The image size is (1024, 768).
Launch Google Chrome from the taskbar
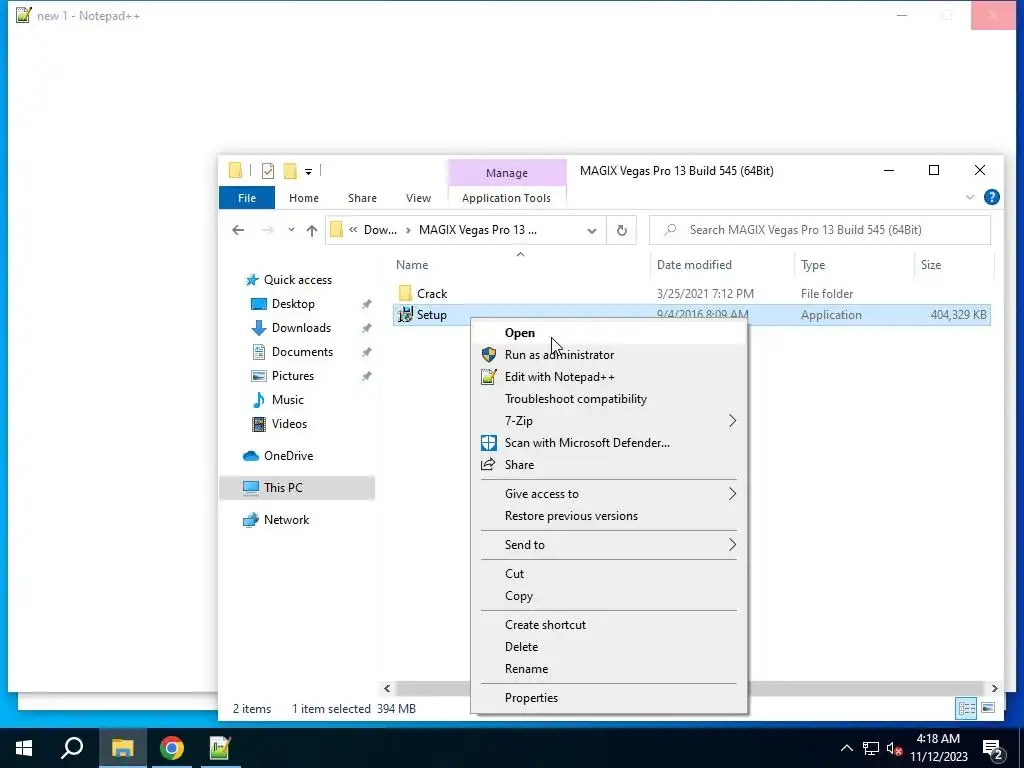tap(172, 748)
